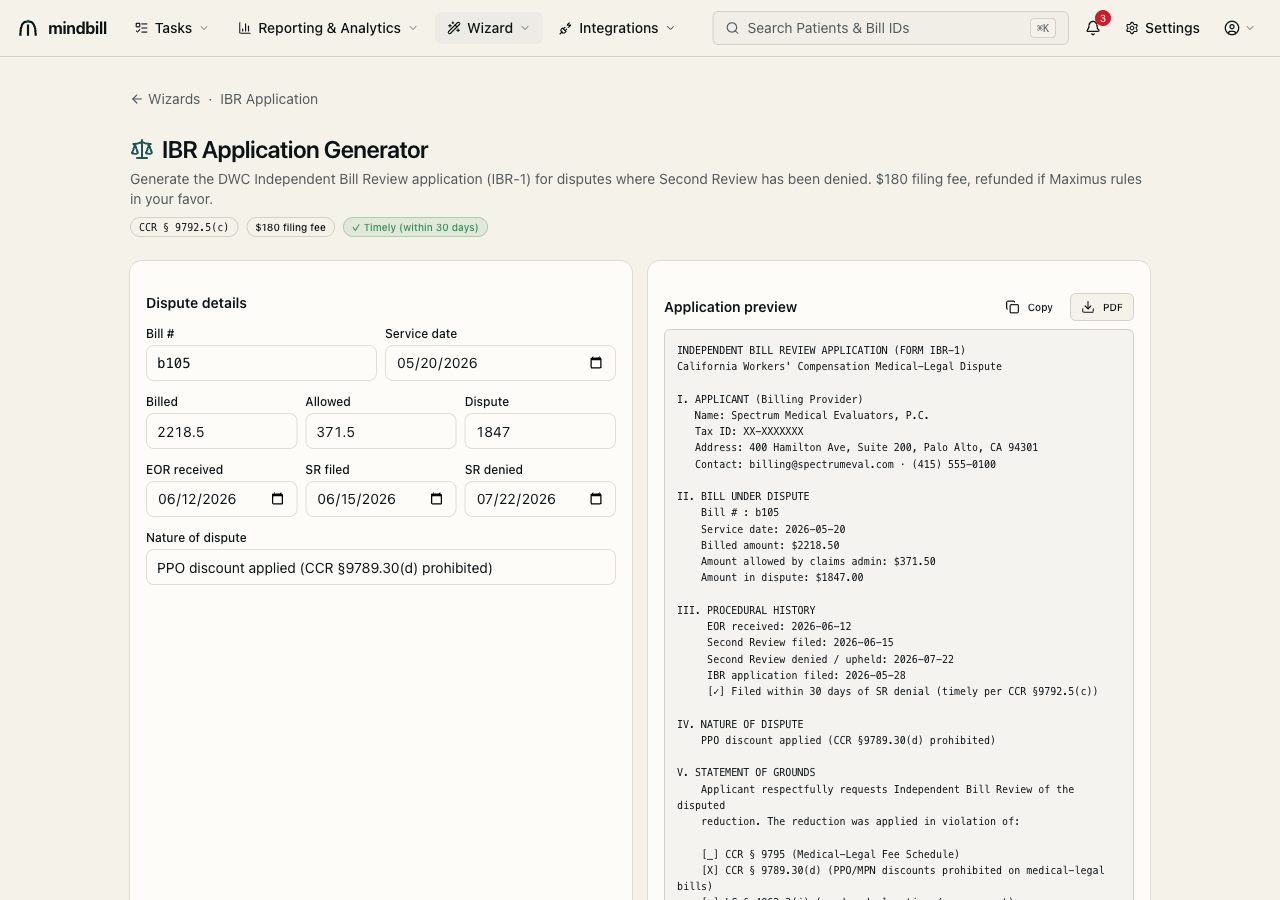Click 'Second Review filed: 2026-06-15' line
The height and width of the screenshot is (900, 1280).
(x=800, y=643)
